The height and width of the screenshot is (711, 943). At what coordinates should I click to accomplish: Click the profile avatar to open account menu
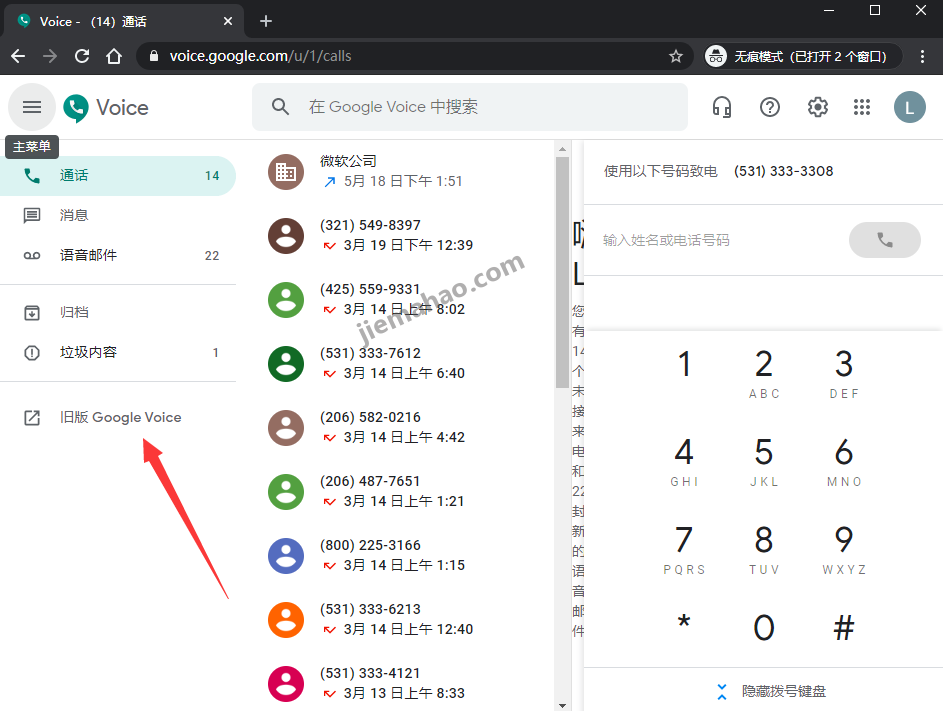pyautogui.click(x=909, y=106)
